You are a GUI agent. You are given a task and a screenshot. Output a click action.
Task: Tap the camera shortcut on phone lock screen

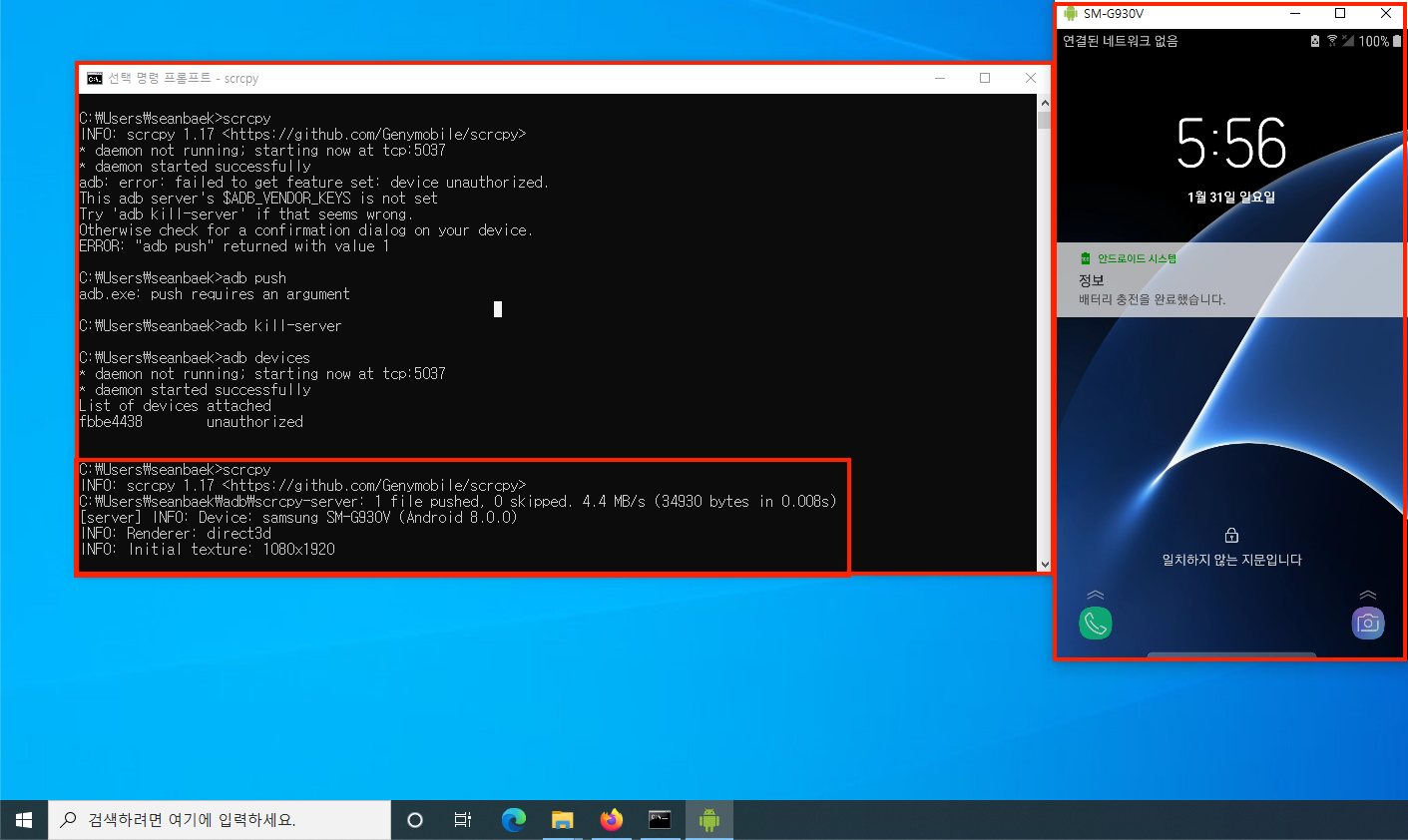click(x=1368, y=624)
